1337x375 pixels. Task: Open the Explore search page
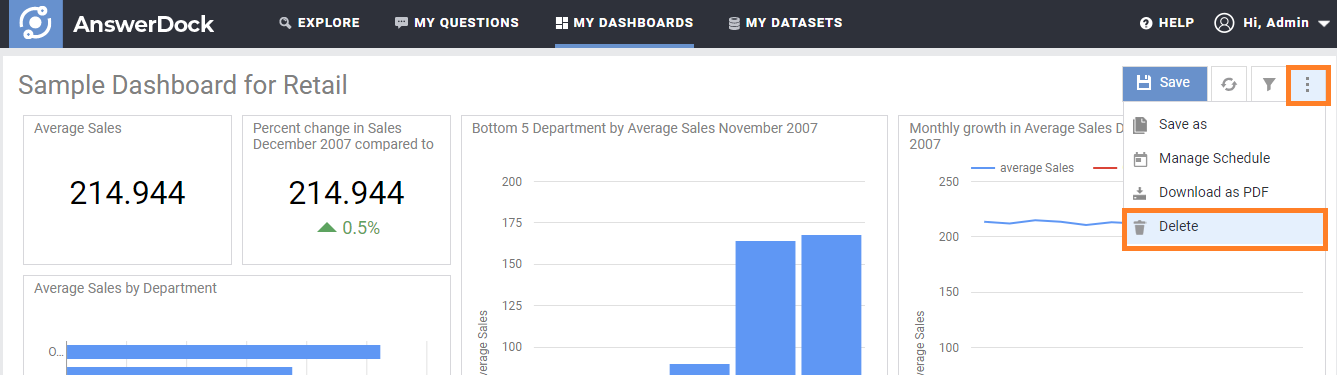coord(319,22)
